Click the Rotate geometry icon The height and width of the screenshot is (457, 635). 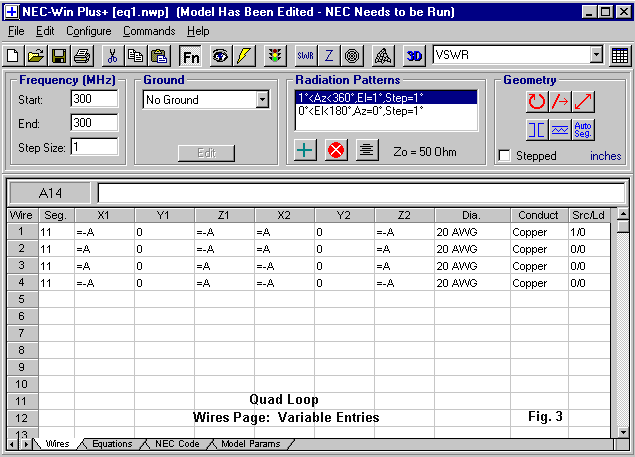tap(537, 101)
